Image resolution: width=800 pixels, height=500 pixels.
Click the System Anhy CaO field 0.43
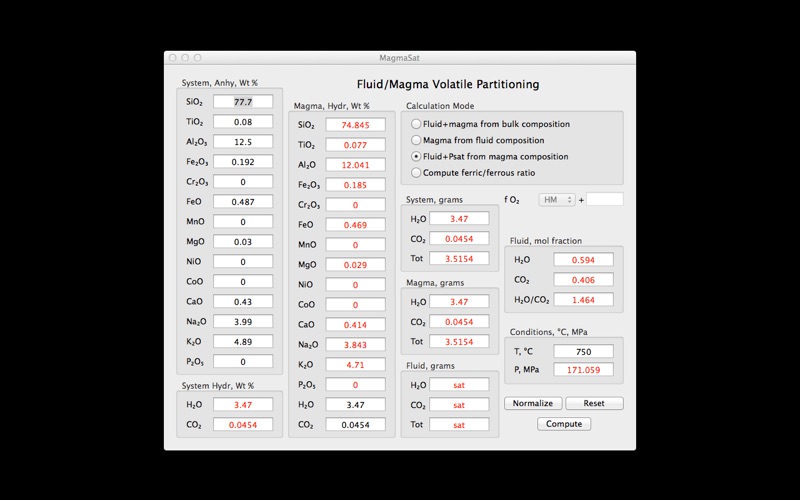tap(243, 302)
